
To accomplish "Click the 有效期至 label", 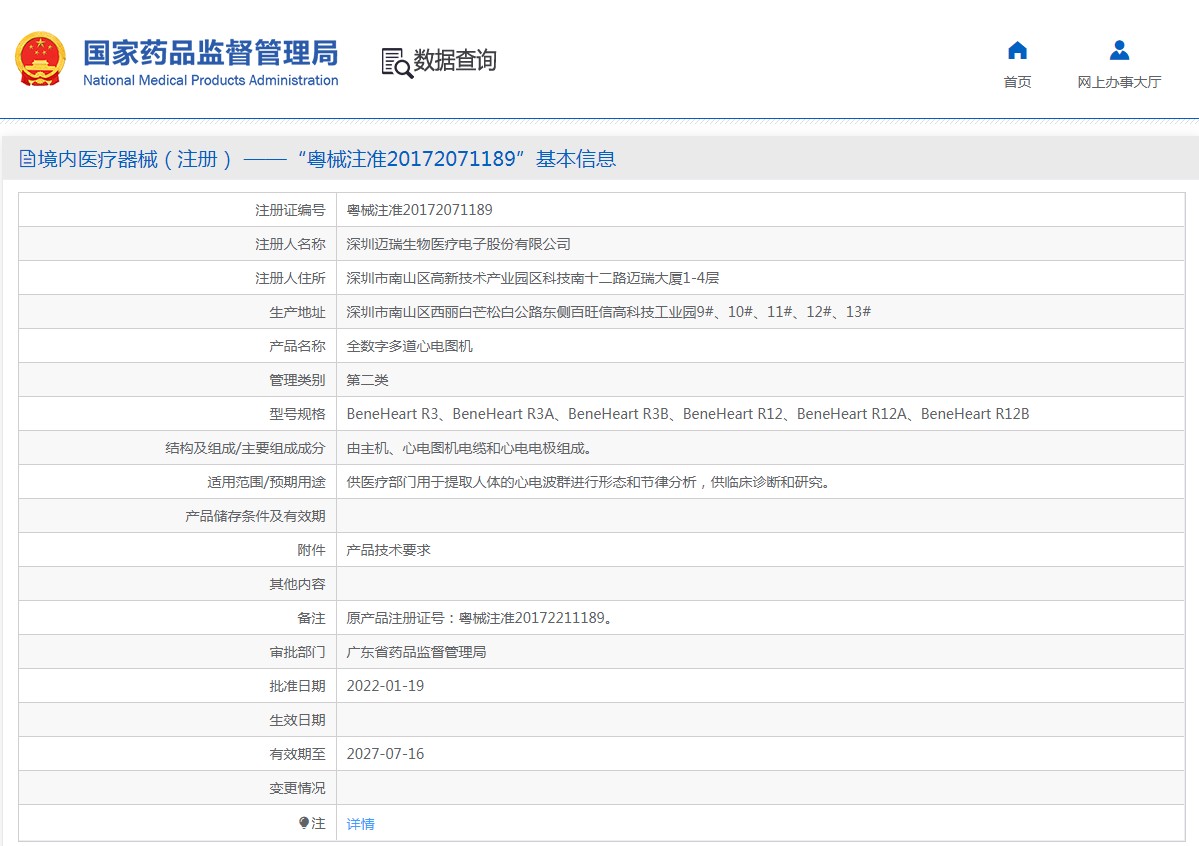I will pyautogui.click(x=297, y=754).
